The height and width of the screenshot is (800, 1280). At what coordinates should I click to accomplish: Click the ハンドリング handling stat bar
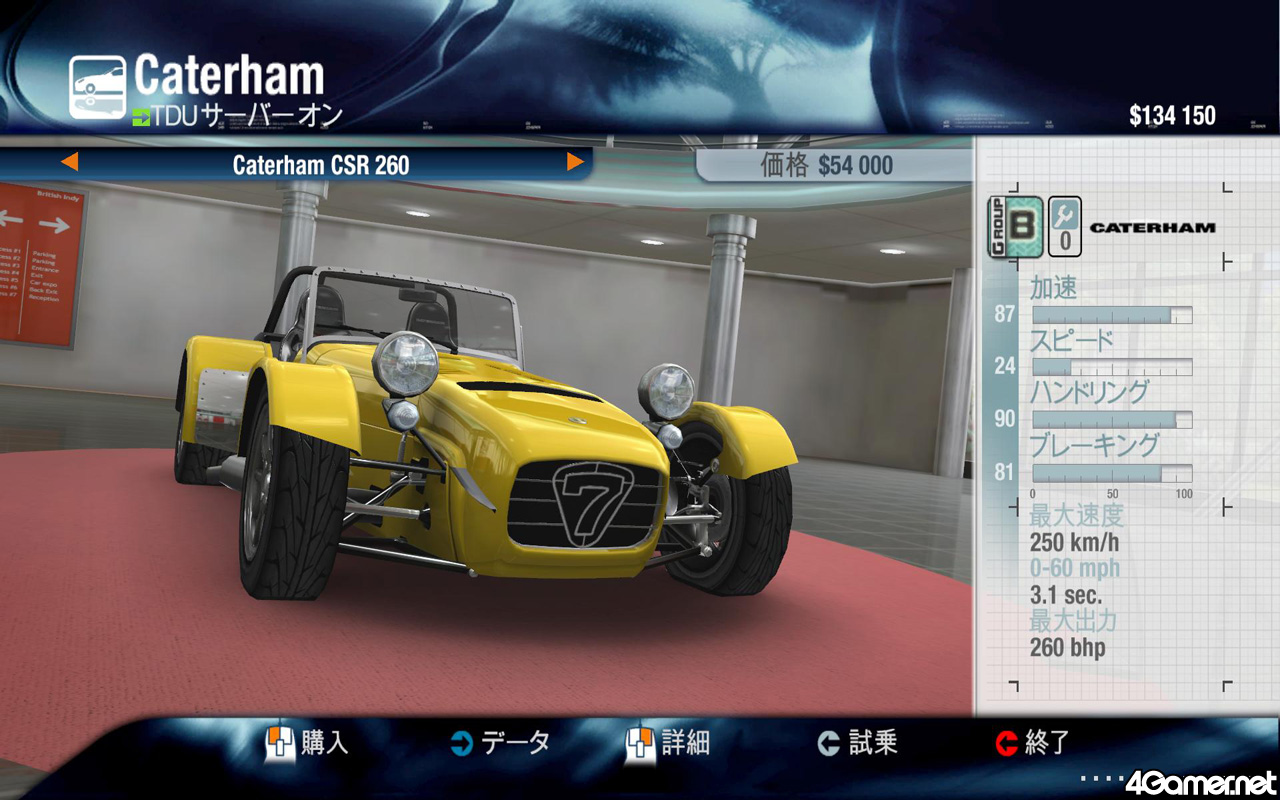(1112, 420)
